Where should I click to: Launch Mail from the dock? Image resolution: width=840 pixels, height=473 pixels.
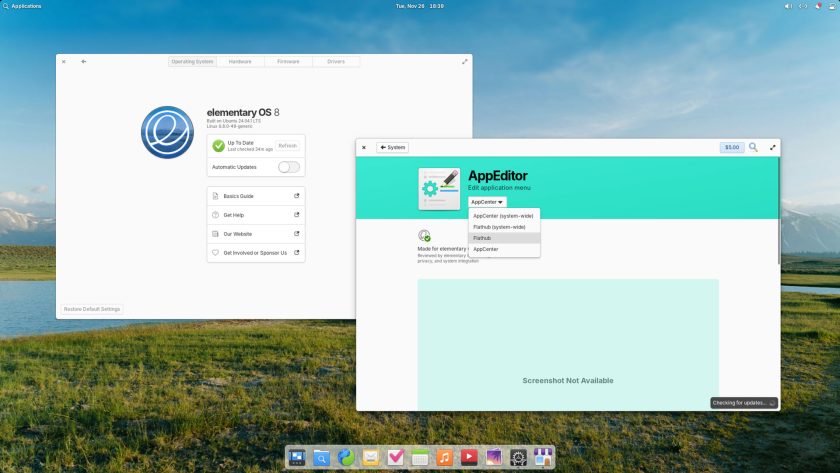371,457
